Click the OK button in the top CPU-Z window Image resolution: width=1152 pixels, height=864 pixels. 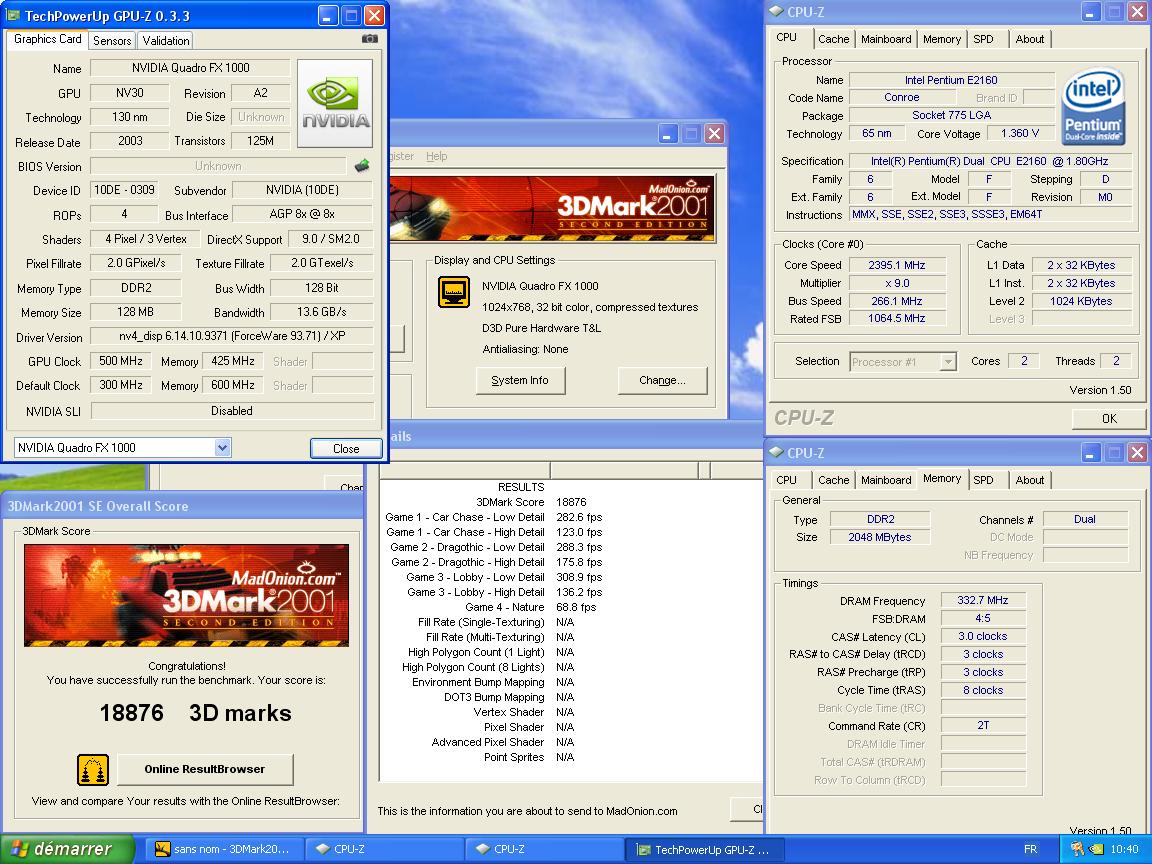tap(1109, 418)
